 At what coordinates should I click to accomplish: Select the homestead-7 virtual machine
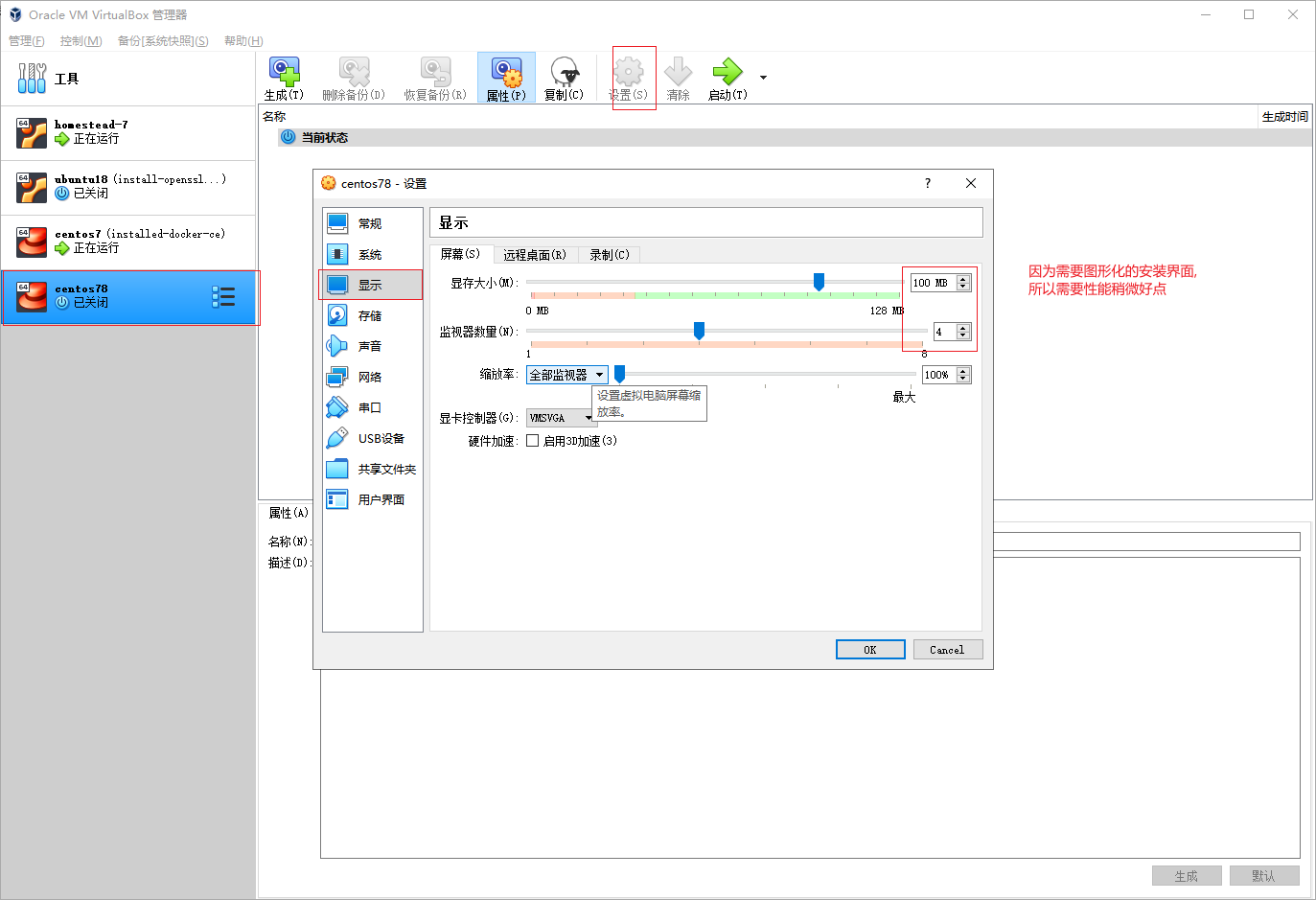[x=128, y=132]
